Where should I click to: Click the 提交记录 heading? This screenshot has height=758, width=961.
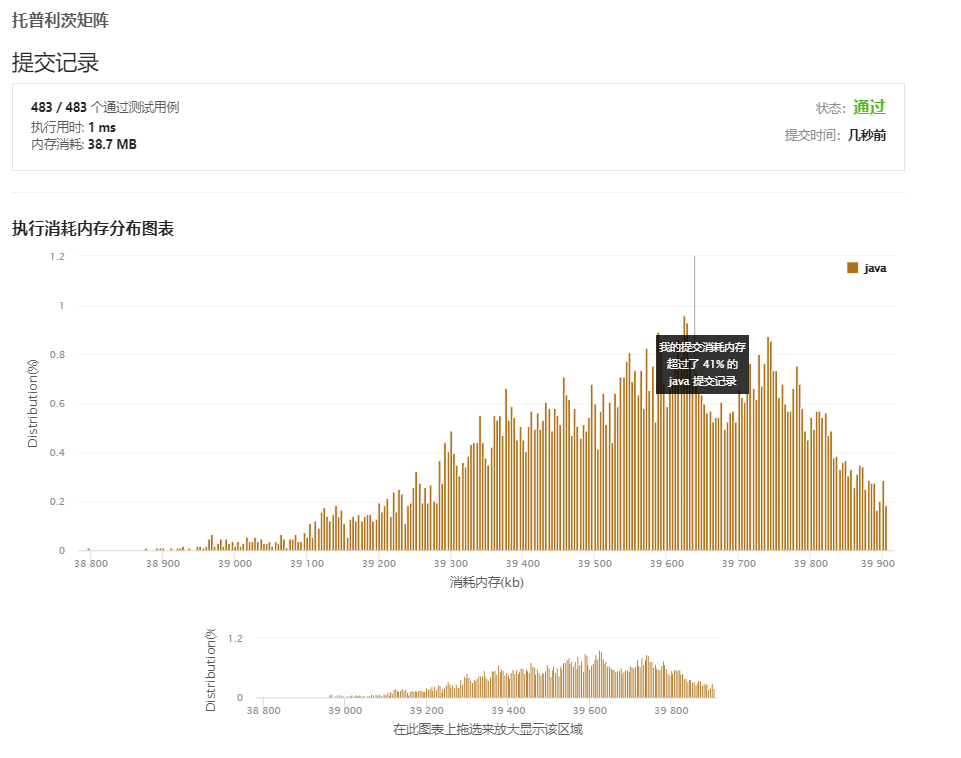[x=55, y=63]
